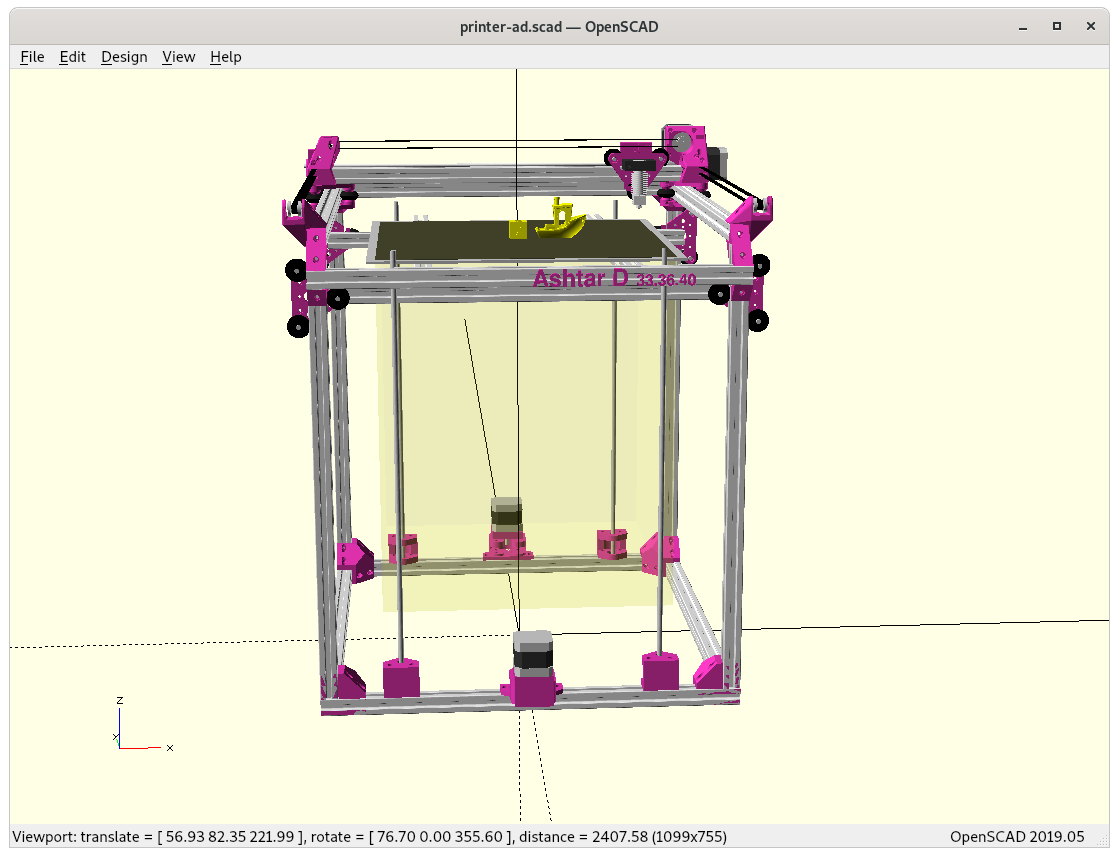Open the Design menu

pos(124,57)
